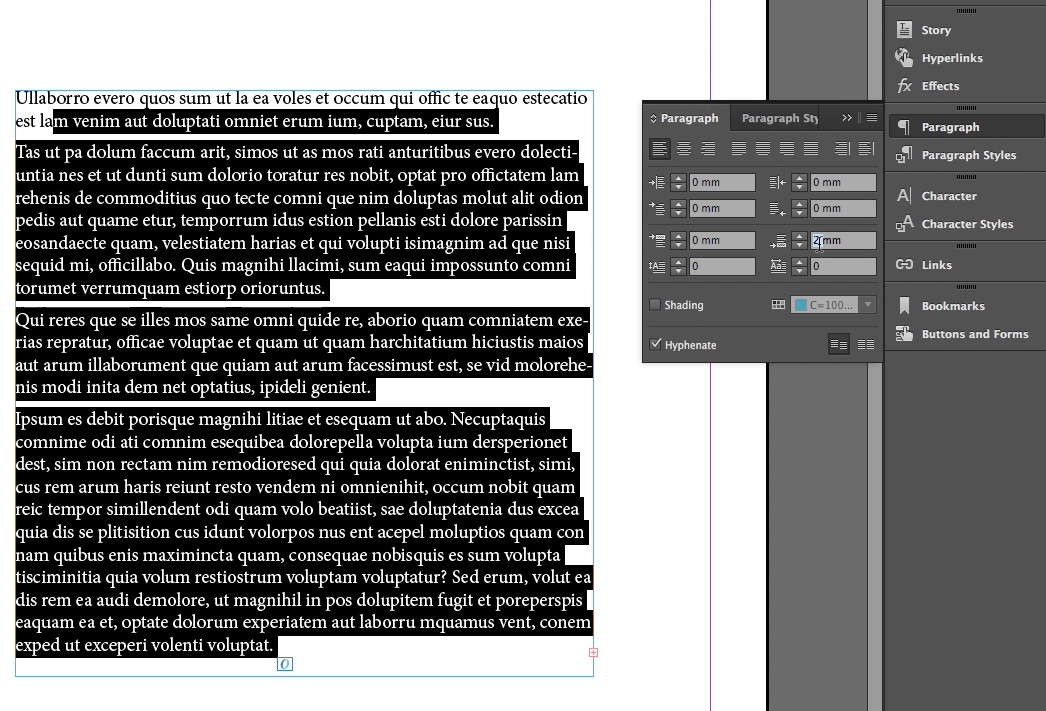This screenshot has width=1046, height=711.
Task: Collapse panels with the double-arrow chevron
Action: (846, 117)
